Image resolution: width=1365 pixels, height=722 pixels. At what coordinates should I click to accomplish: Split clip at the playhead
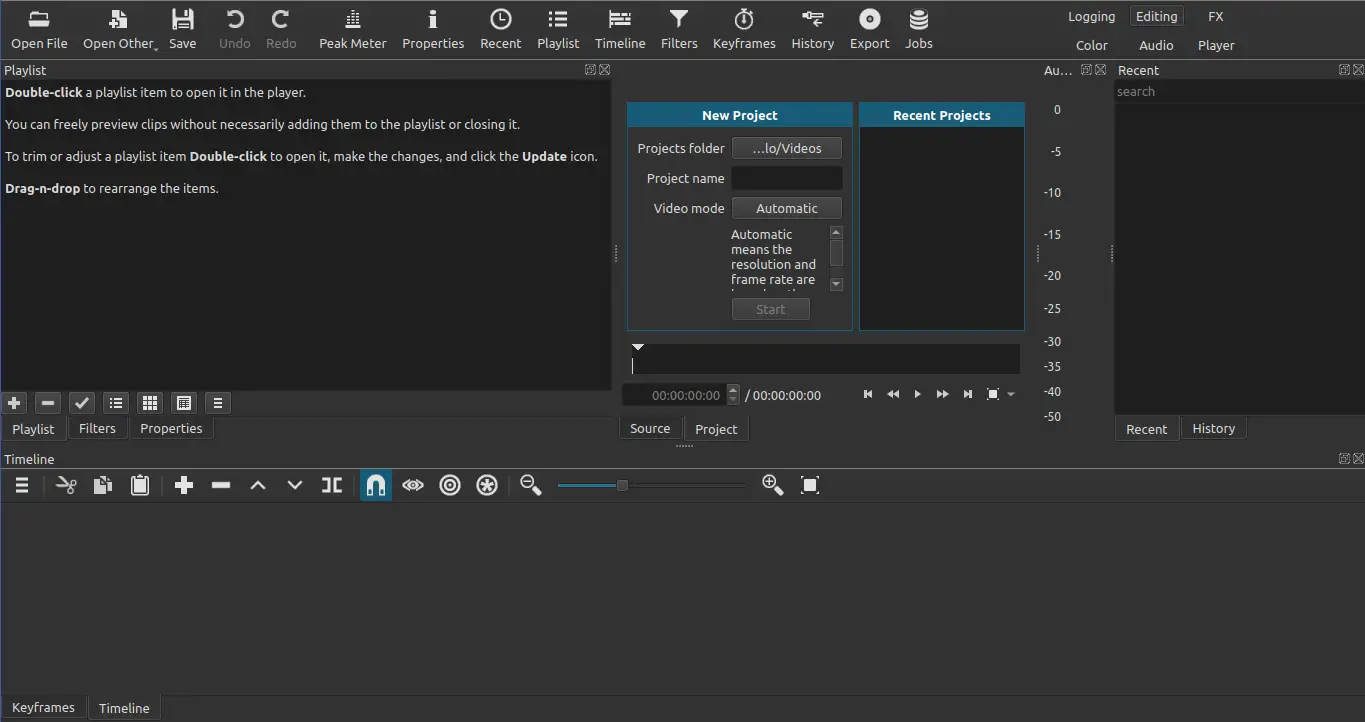pos(332,485)
